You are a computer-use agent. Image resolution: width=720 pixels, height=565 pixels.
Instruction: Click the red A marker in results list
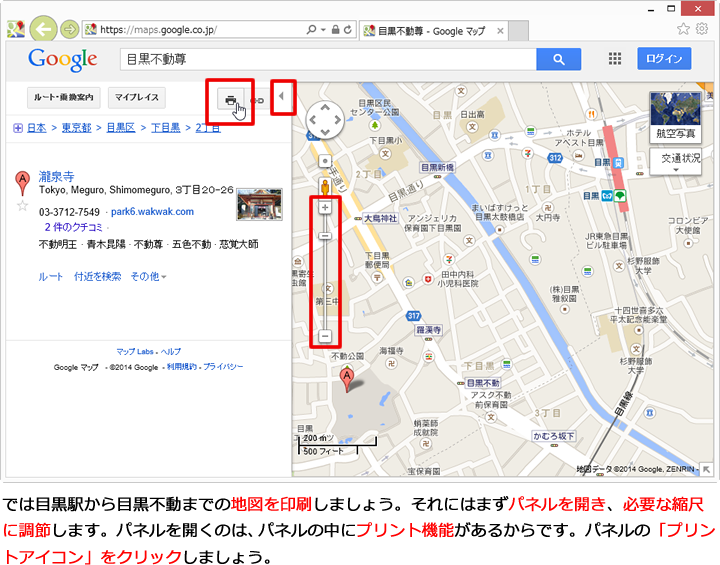[x=22, y=183]
